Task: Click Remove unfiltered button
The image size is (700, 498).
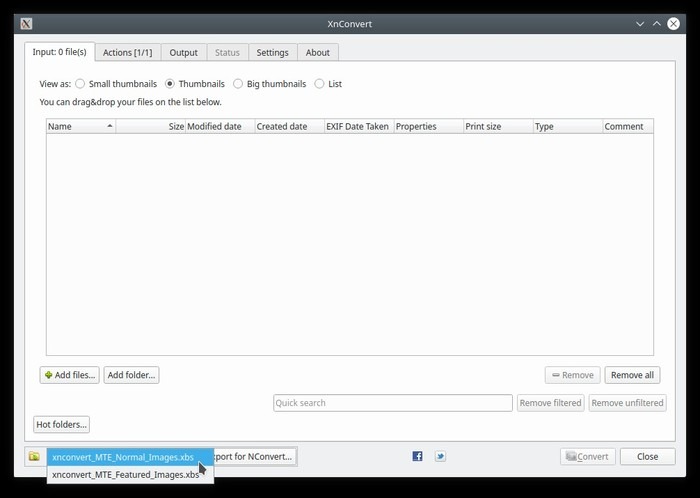Action: click(627, 403)
